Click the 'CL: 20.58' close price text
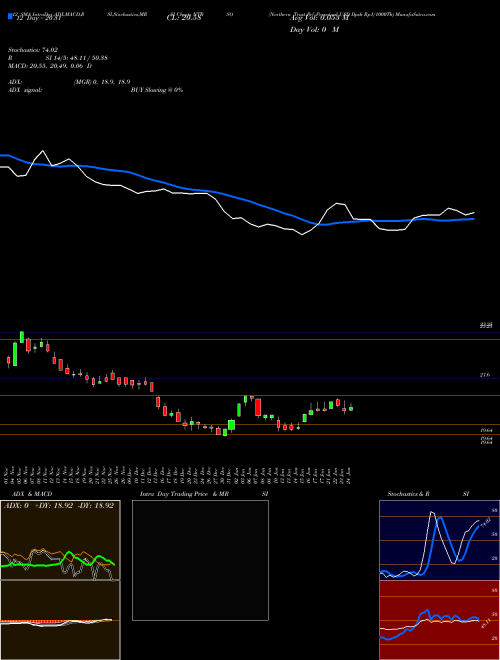The width and height of the screenshot is (500, 660). point(183,18)
